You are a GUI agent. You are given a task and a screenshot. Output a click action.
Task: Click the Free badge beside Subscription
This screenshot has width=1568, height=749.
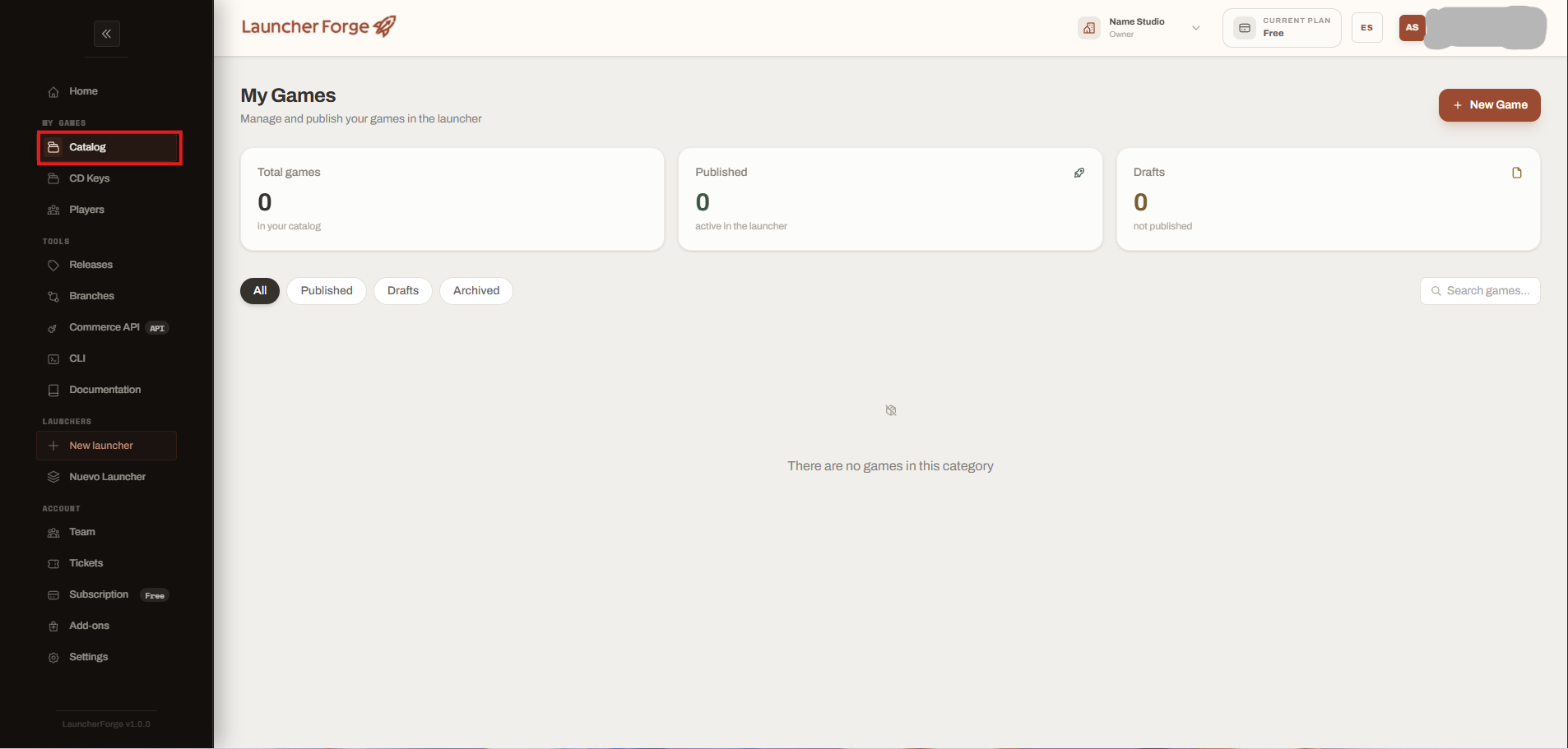[155, 595]
